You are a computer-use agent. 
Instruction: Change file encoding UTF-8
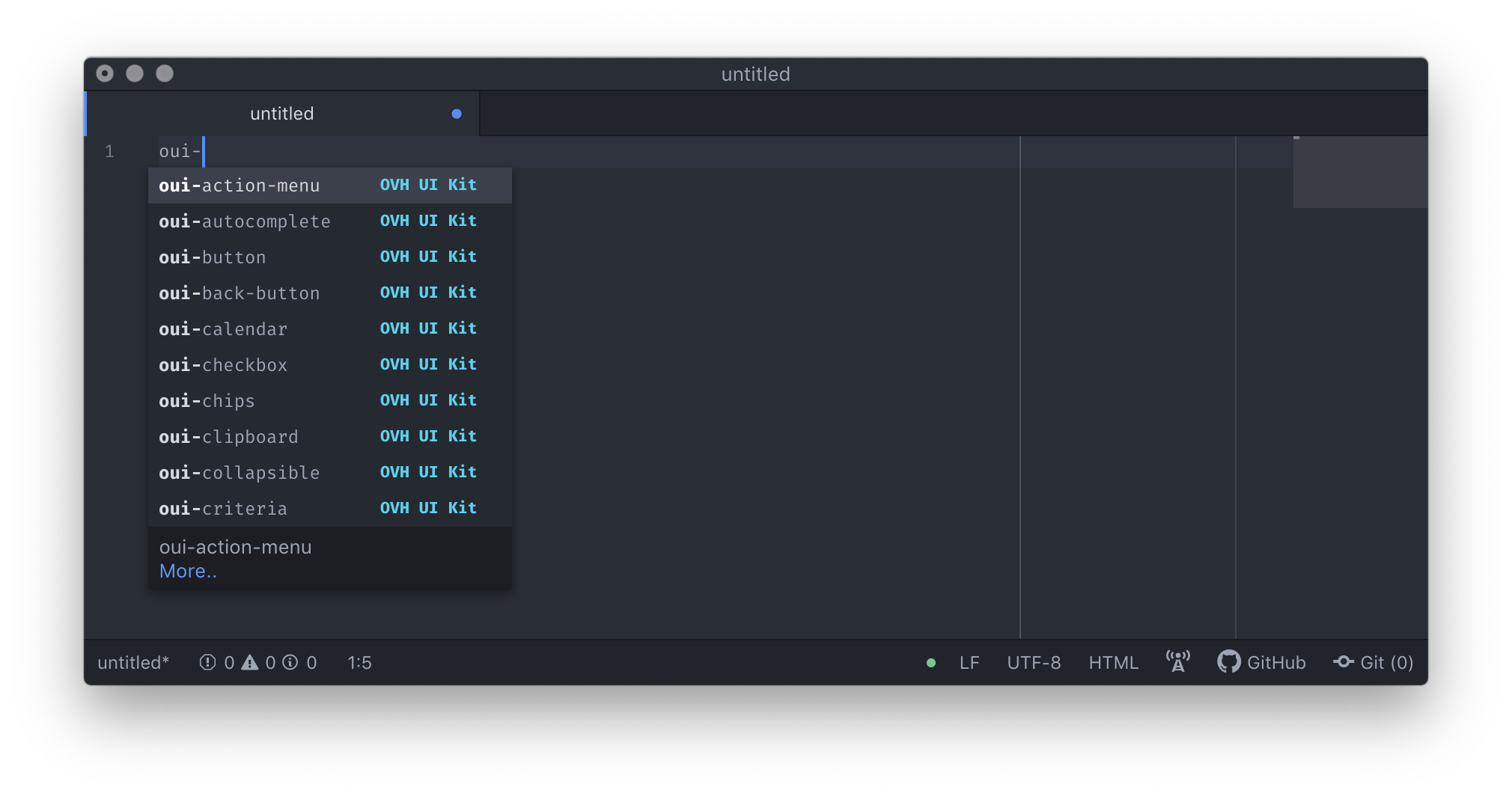(x=1034, y=663)
